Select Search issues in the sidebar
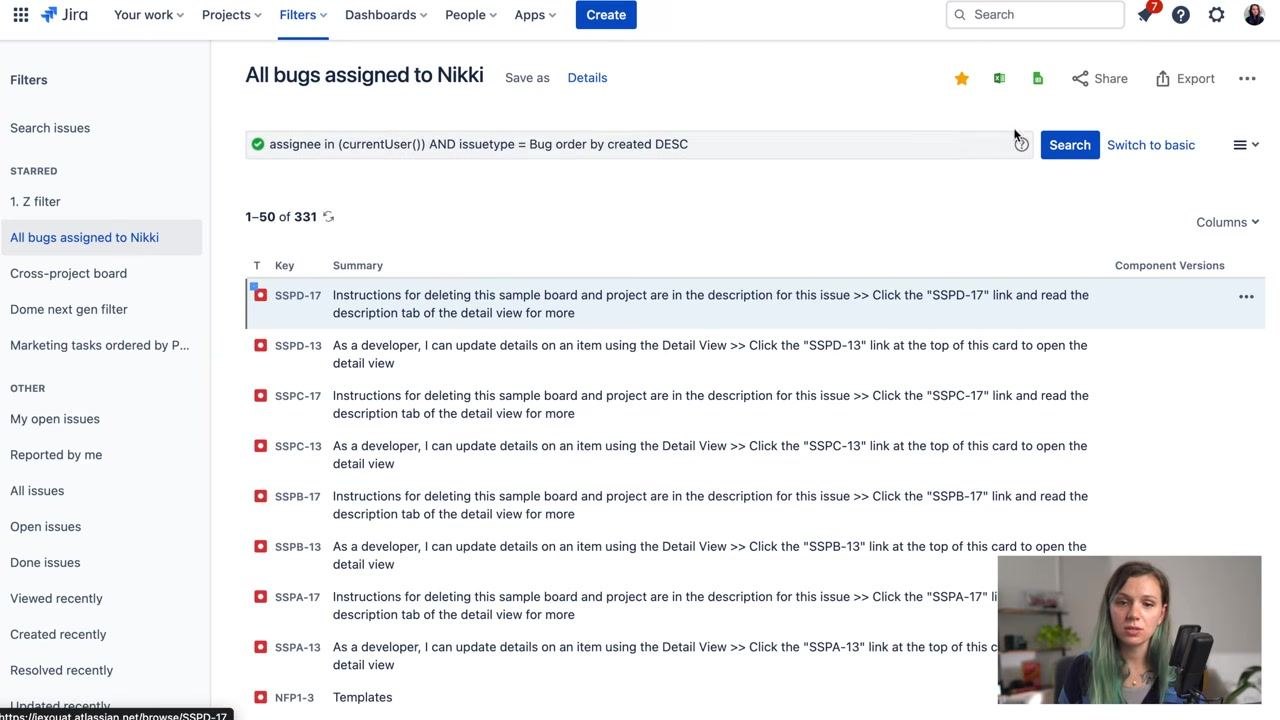Image resolution: width=1280 pixels, height=720 pixels. point(50,128)
